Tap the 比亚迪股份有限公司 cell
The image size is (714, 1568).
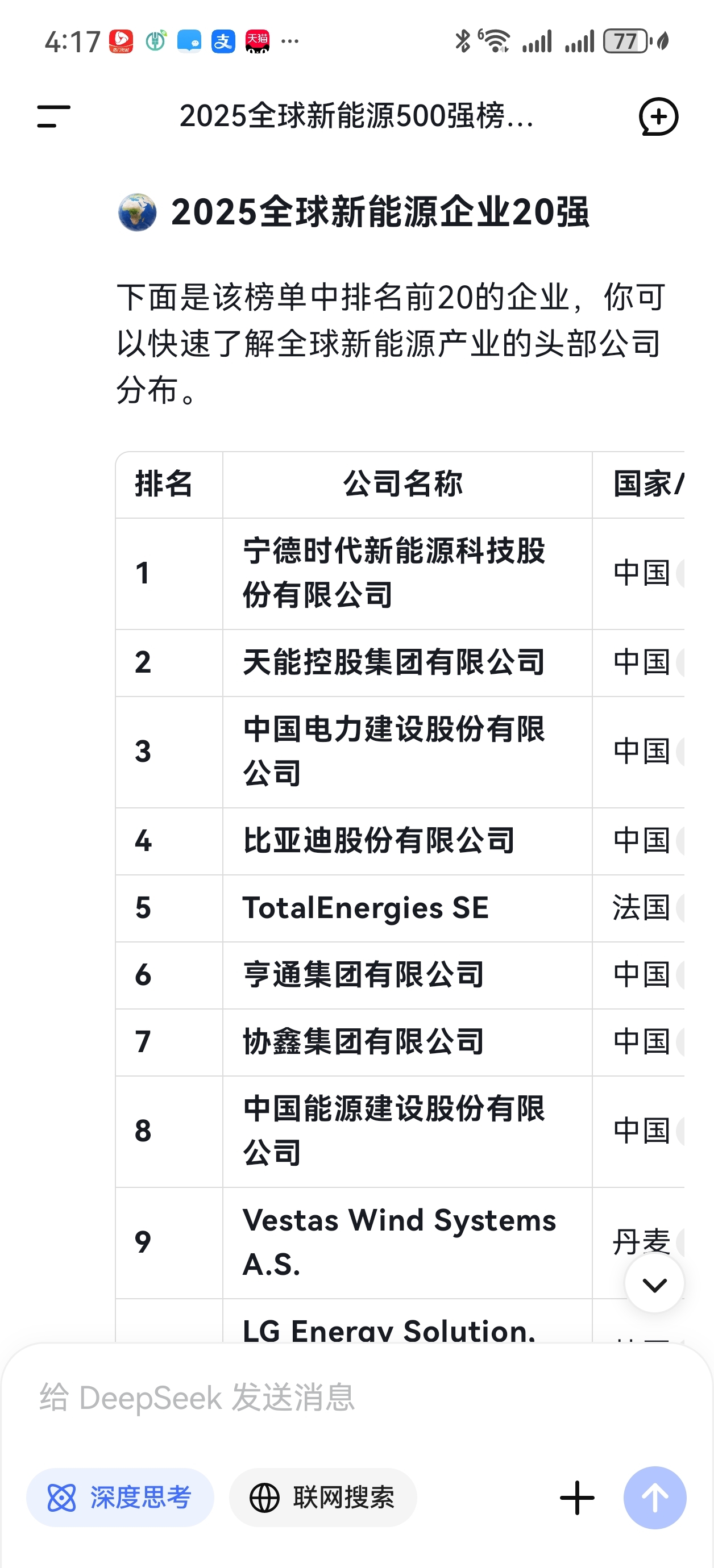(x=379, y=841)
